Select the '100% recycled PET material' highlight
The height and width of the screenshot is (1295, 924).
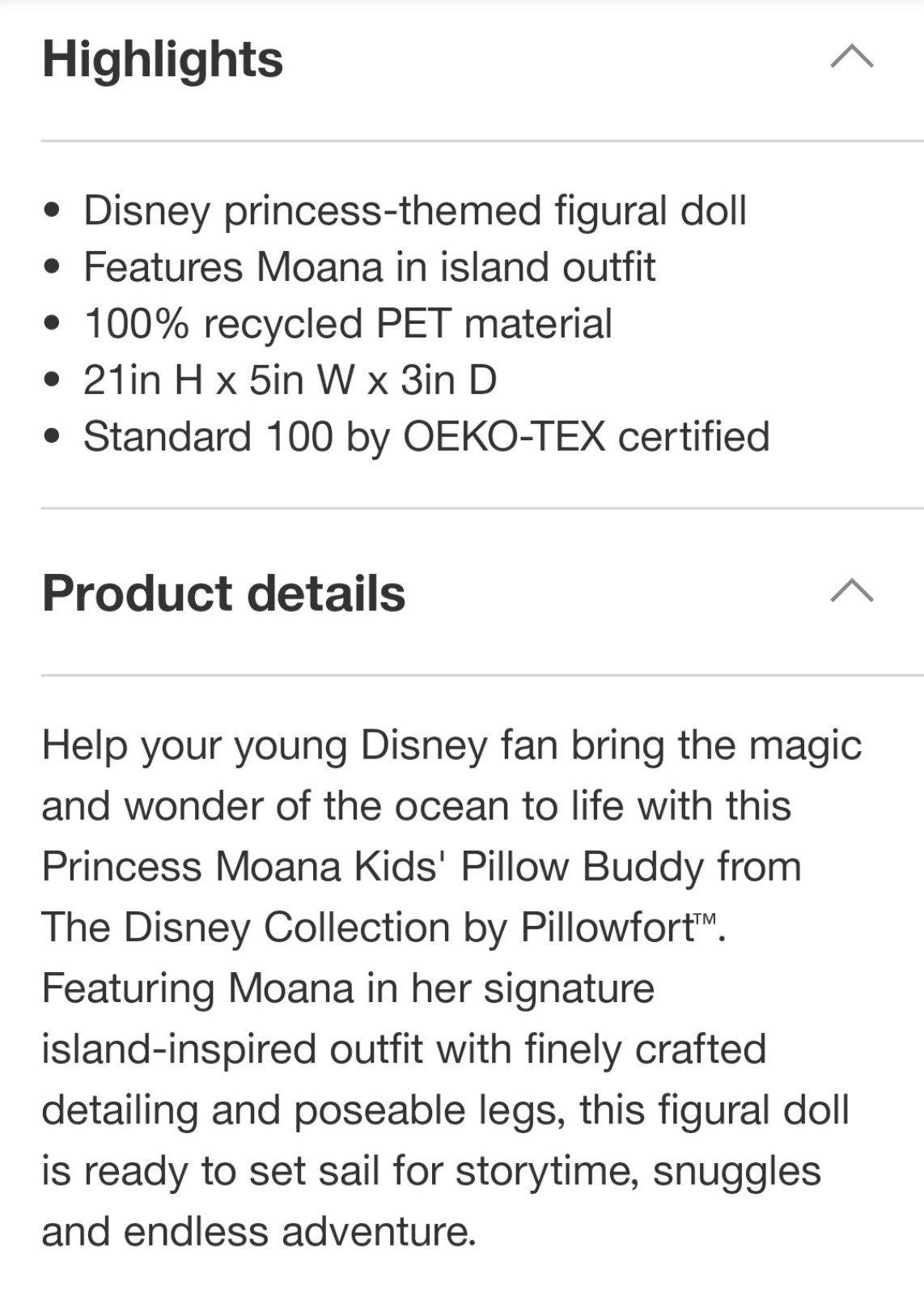tap(348, 324)
